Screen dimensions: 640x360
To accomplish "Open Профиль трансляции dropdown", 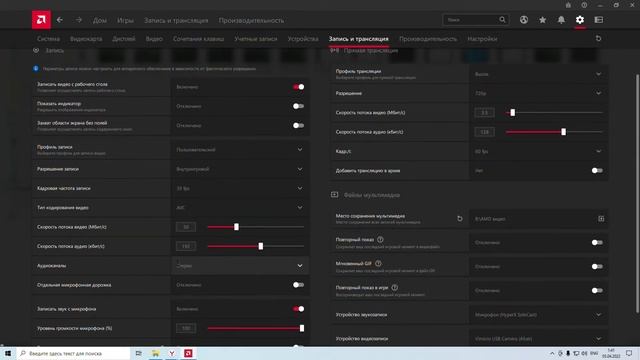I will coord(538,74).
